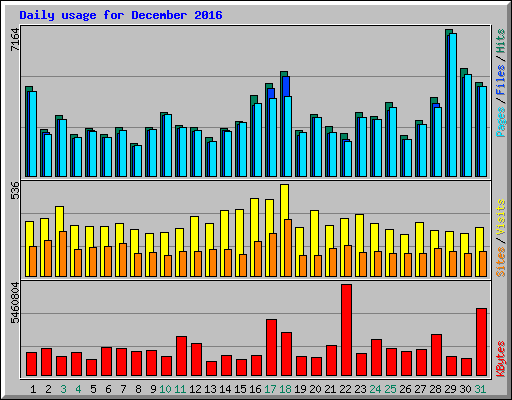Select the orange sites bar for day 3

[63, 254]
